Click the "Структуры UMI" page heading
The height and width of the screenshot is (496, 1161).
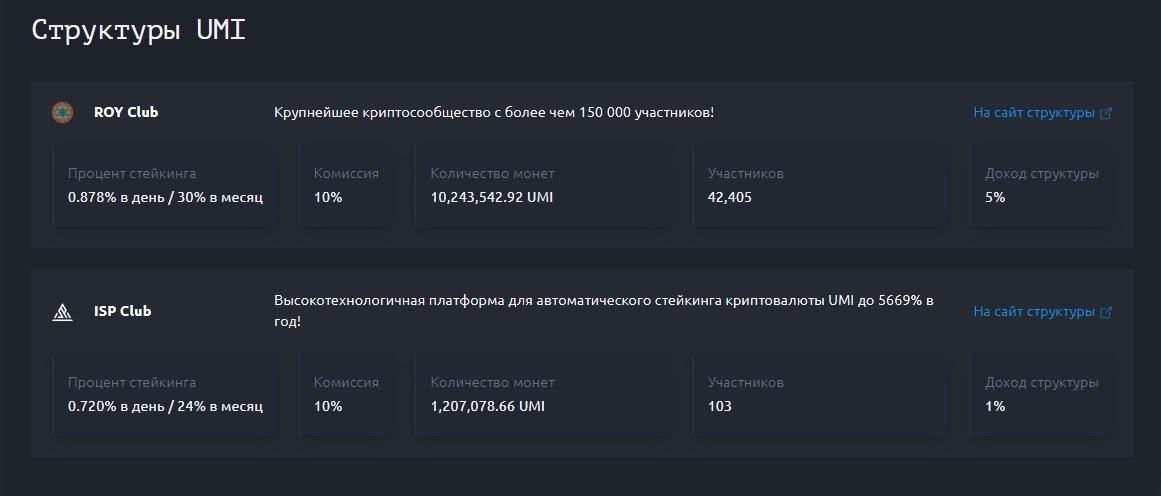(138, 30)
